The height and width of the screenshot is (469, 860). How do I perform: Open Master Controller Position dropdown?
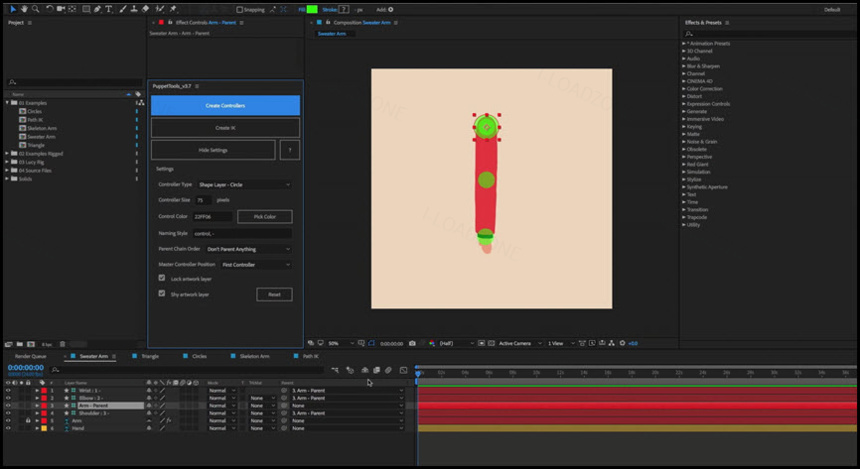click(256, 264)
